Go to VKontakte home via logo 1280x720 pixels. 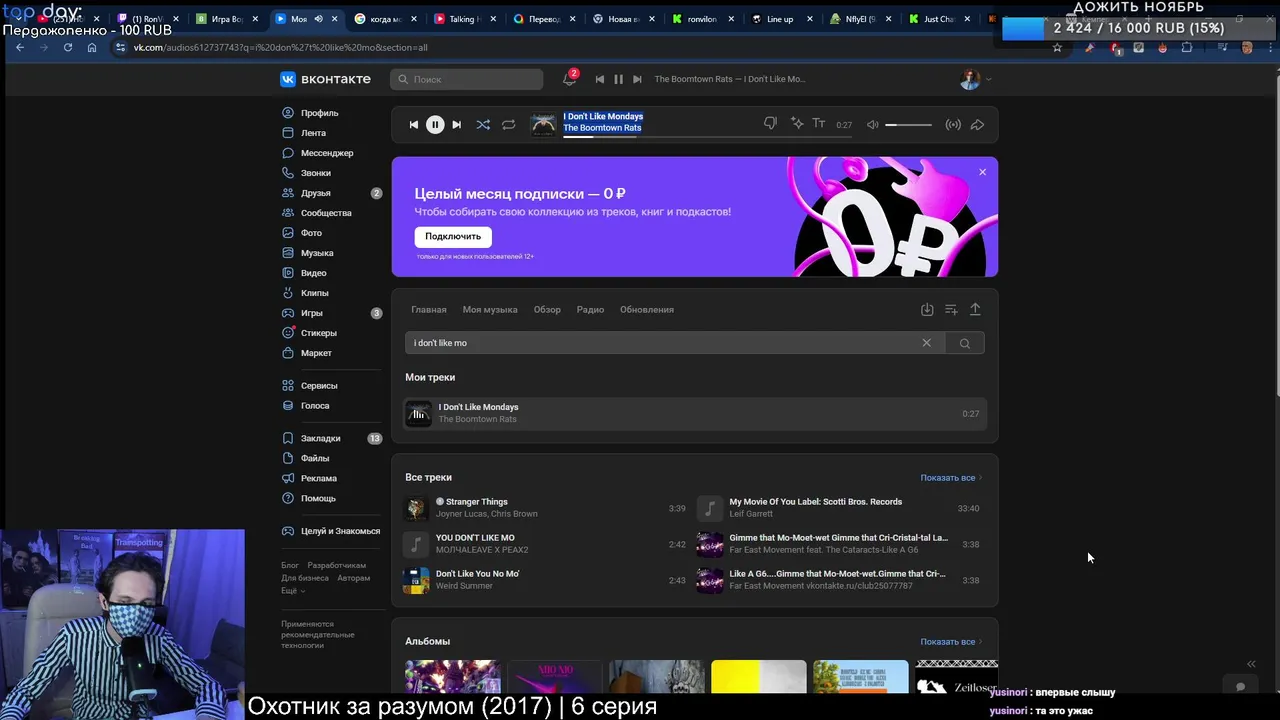(x=325, y=79)
